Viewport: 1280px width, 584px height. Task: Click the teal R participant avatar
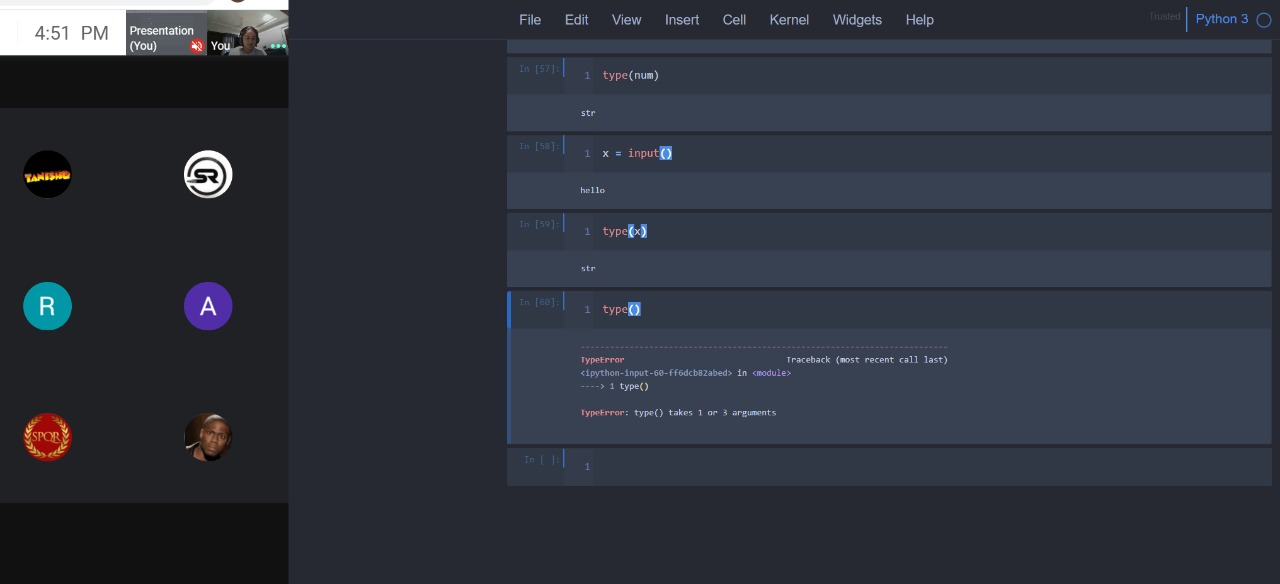click(x=48, y=306)
